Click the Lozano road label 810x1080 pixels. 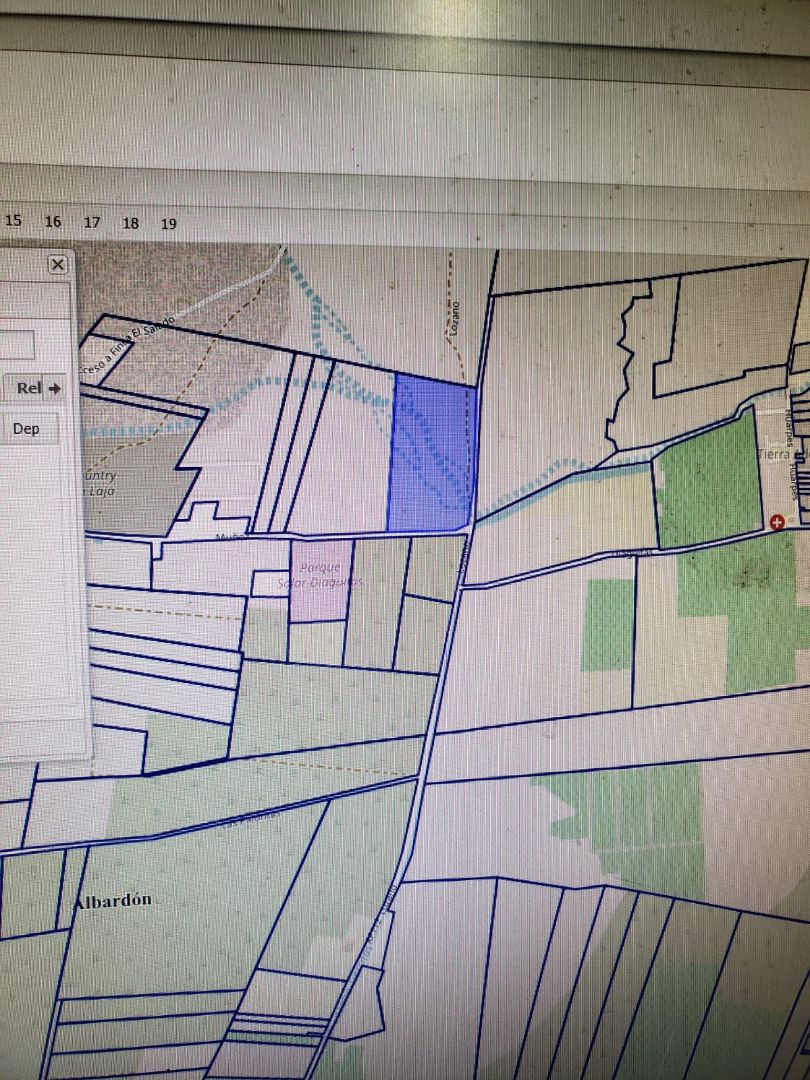(x=453, y=313)
